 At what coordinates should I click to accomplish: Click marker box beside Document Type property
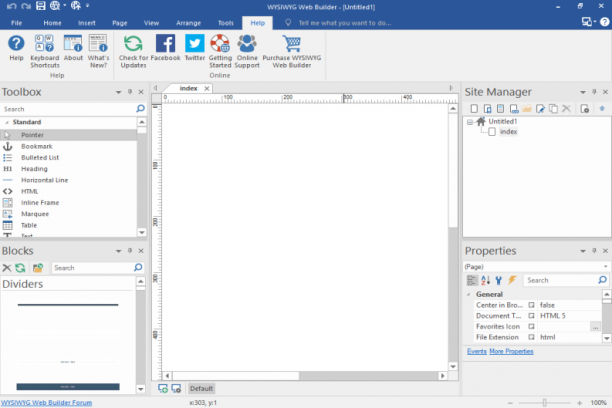point(531,315)
